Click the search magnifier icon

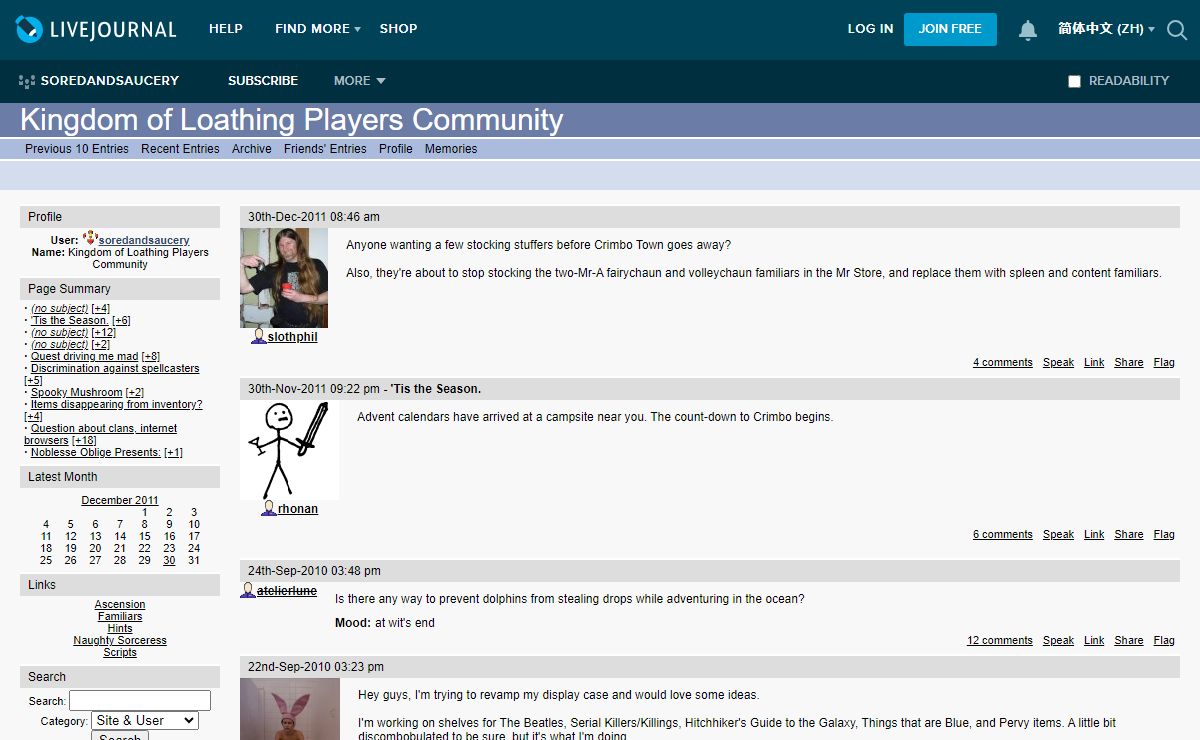[1177, 30]
